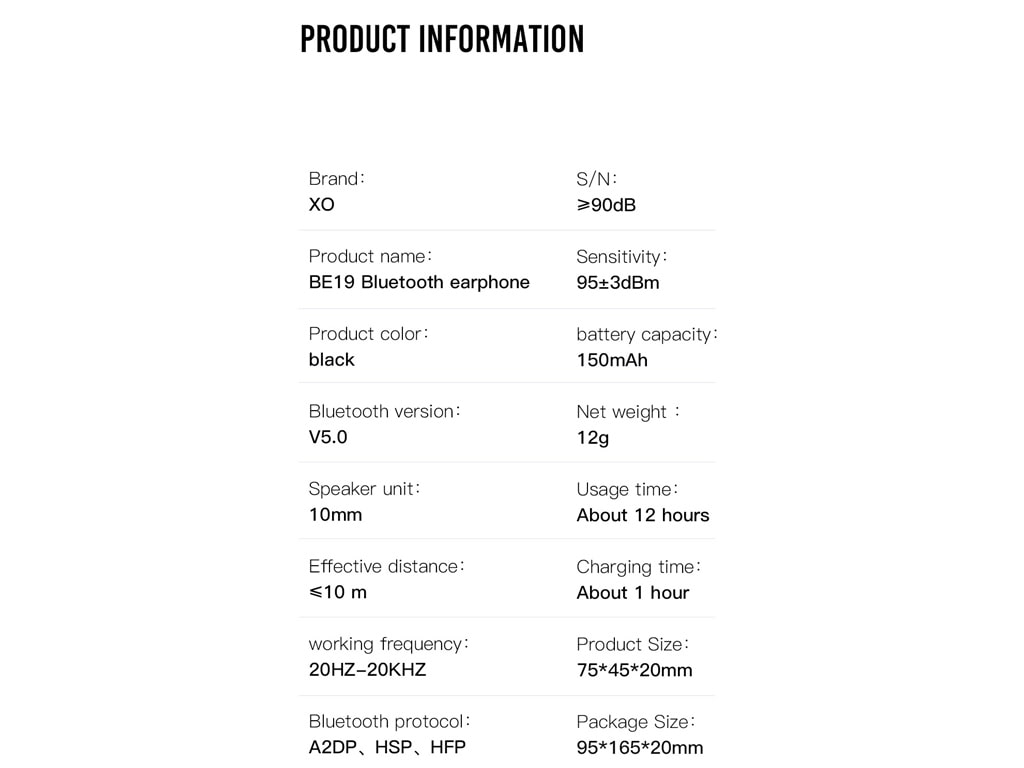
Task: Select the Brand label
Action: tap(336, 178)
